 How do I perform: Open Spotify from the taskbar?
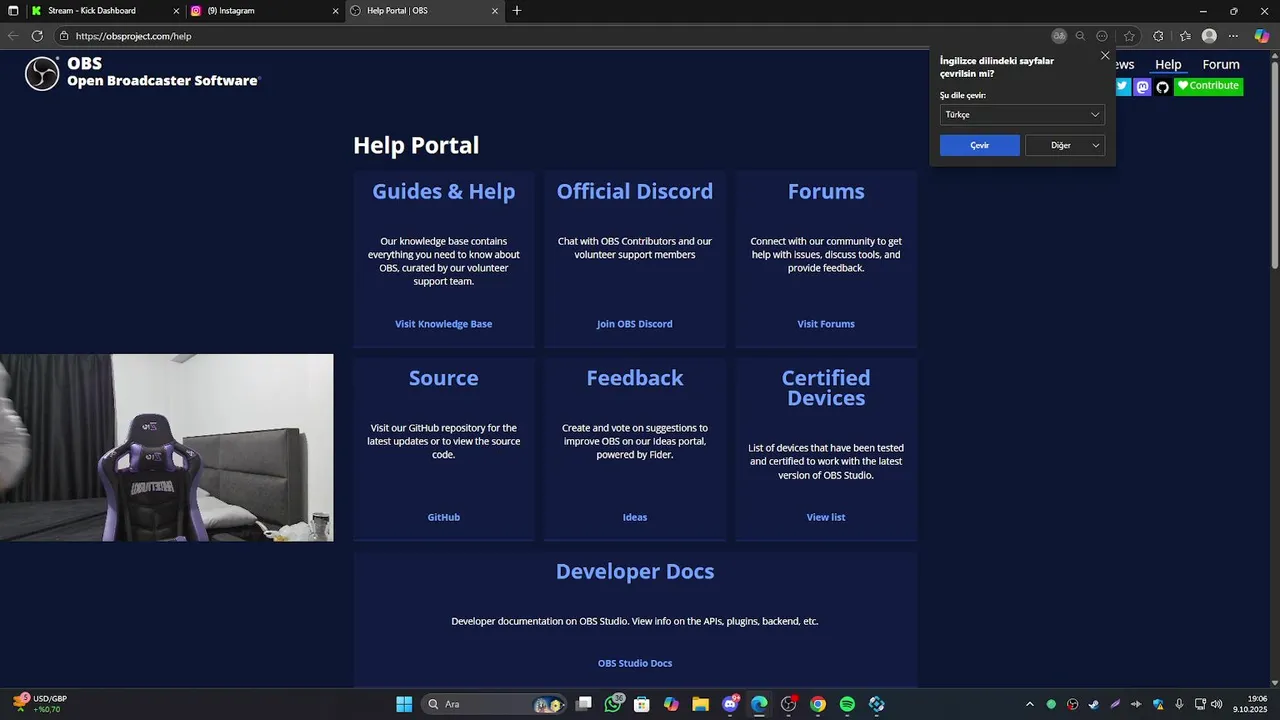(847, 704)
